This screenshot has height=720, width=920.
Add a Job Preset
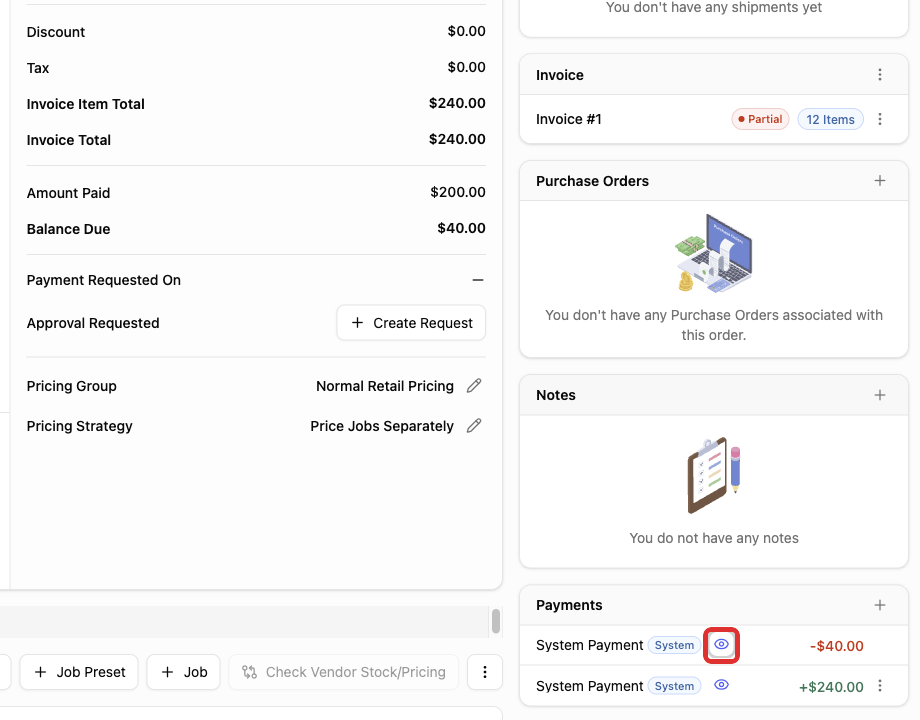pos(79,672)
